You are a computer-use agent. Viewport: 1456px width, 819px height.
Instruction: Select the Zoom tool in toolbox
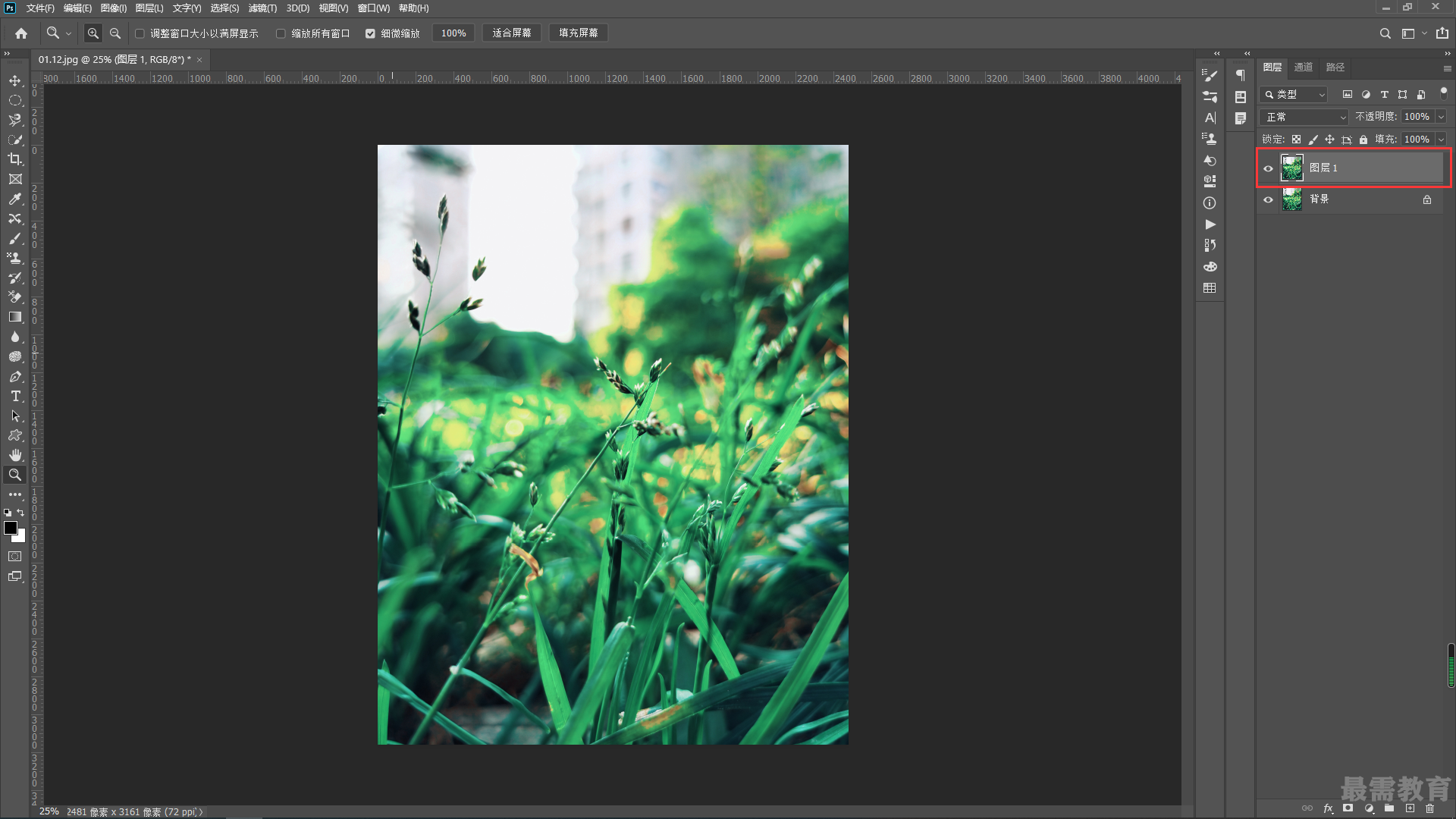pos(15,475)
